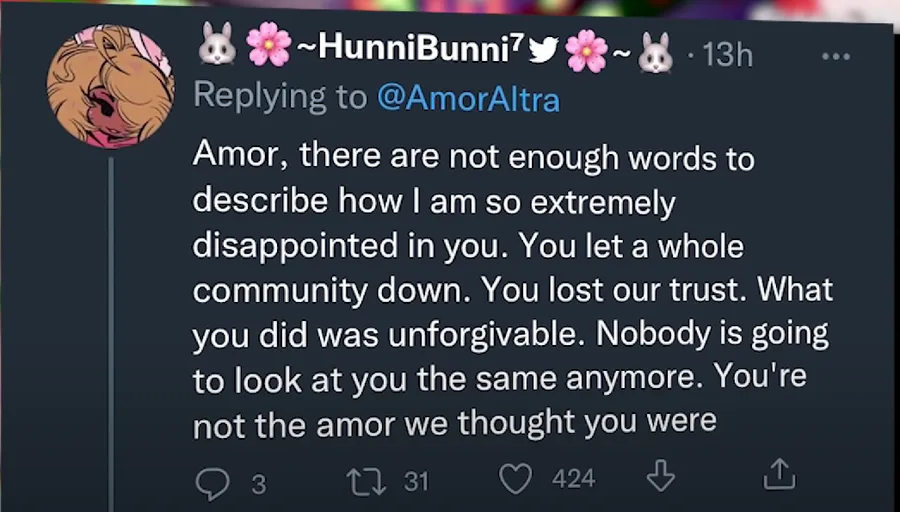Screen dimensions: 900x512
Task: Click the tweet body text to open it
Action: tap(500, 289)
